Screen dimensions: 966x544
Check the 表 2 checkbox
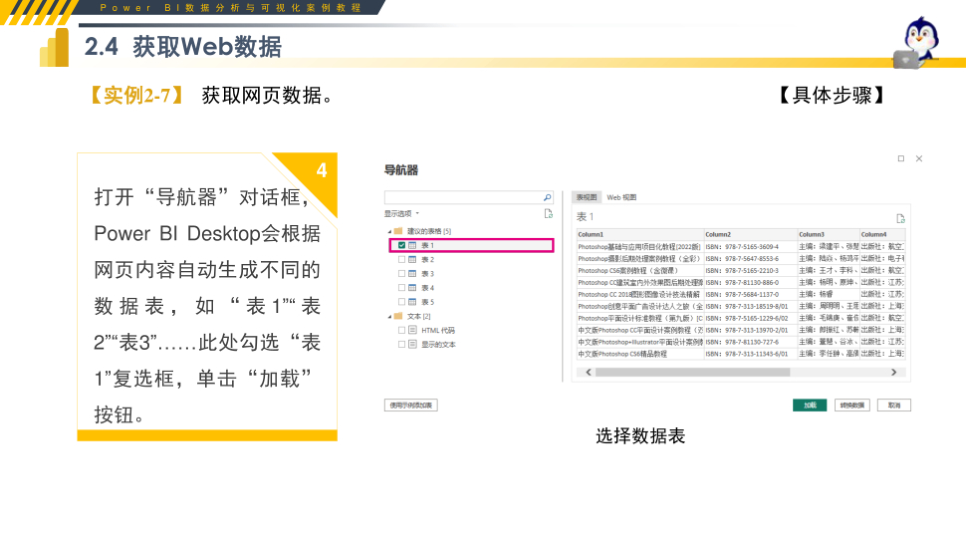pyautogui.click(x=402, y=259)
